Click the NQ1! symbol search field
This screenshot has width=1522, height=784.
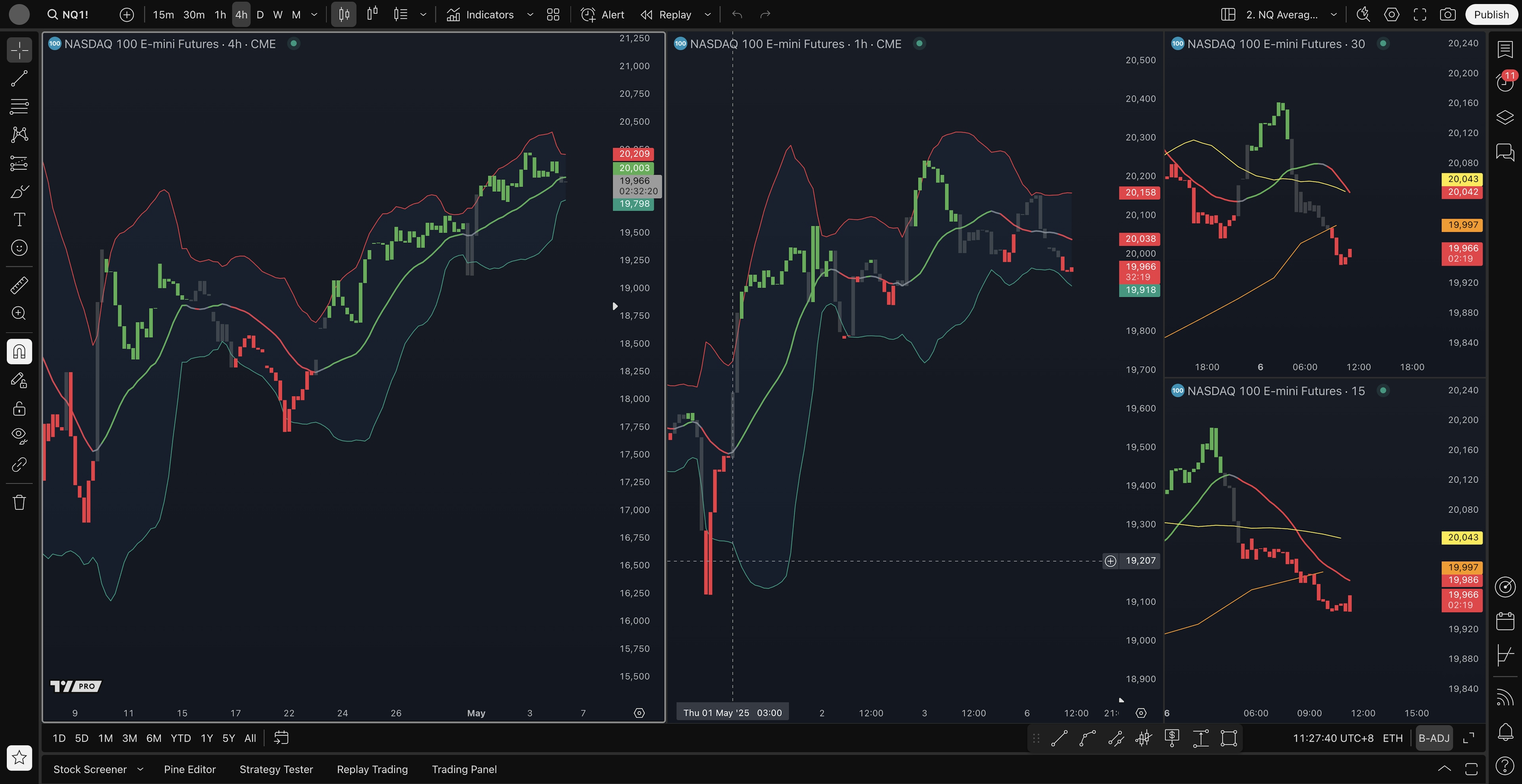click(x=75, y=15)
